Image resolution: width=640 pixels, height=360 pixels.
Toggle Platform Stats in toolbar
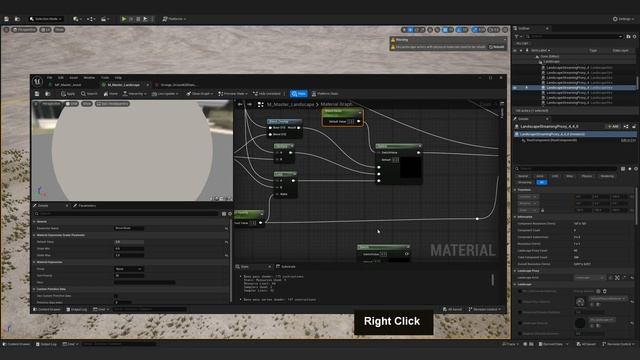click(325, 94)
